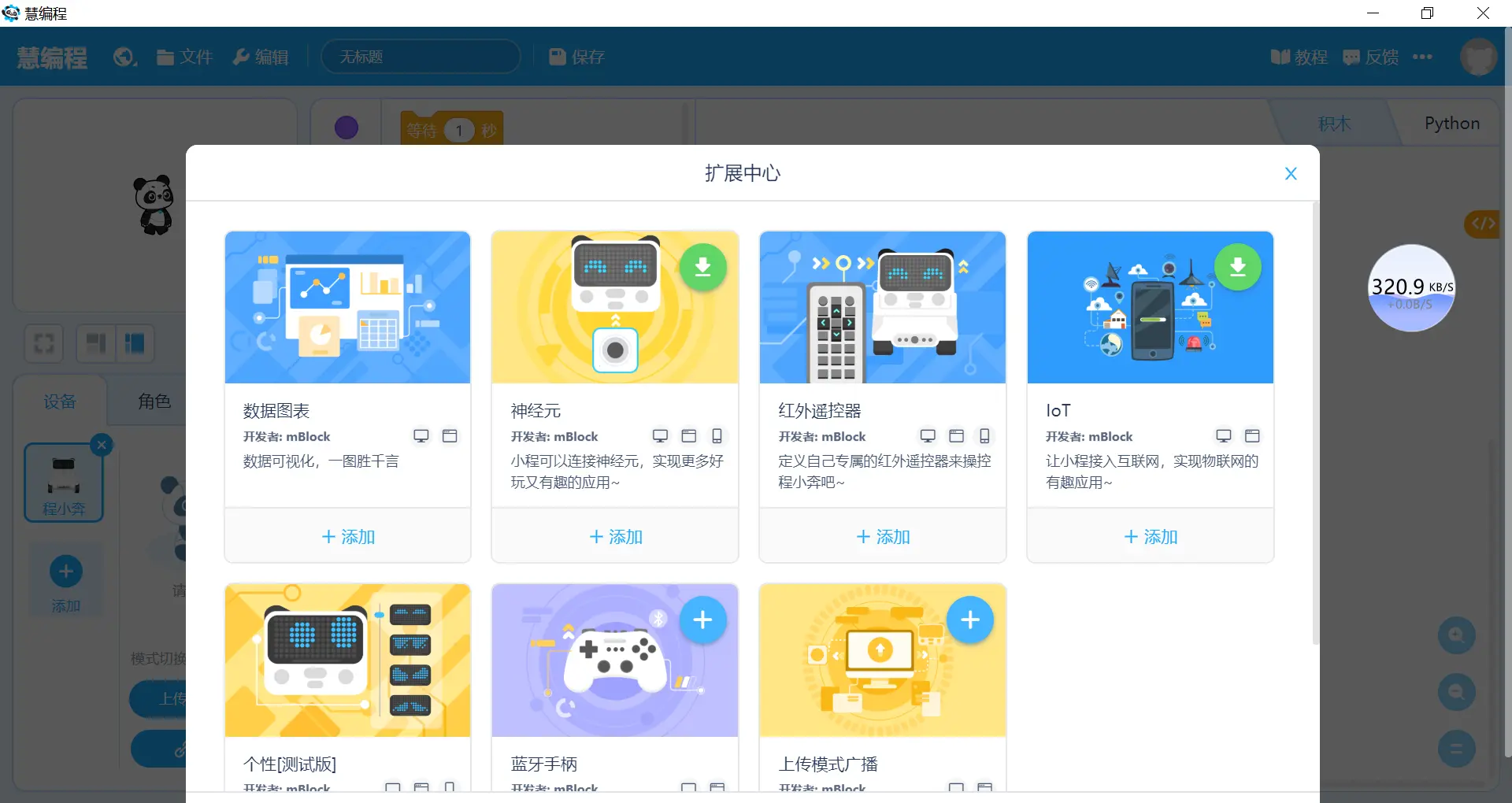Open the 数据图表 extension thumbnail

click(347, 307)
